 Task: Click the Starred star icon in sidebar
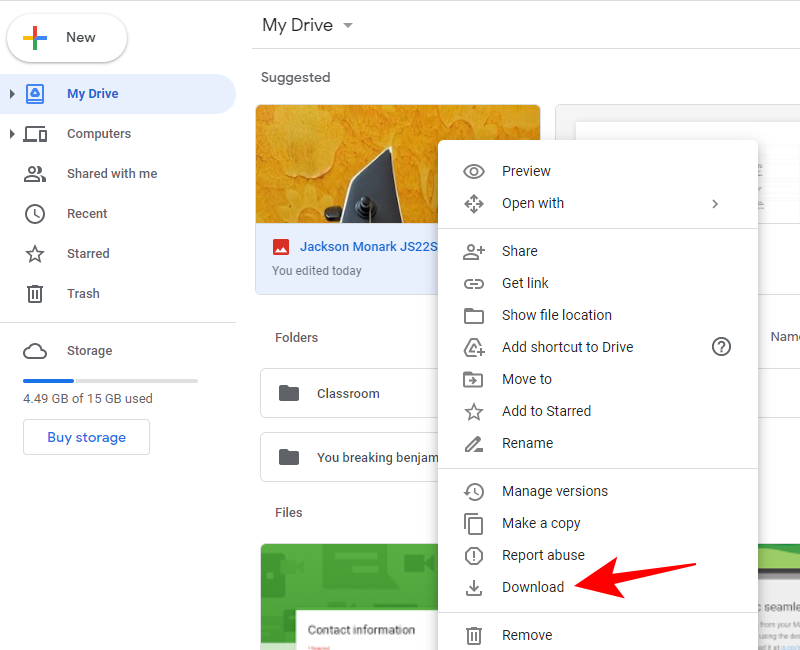pyautogui.click(x=35, y=254)
